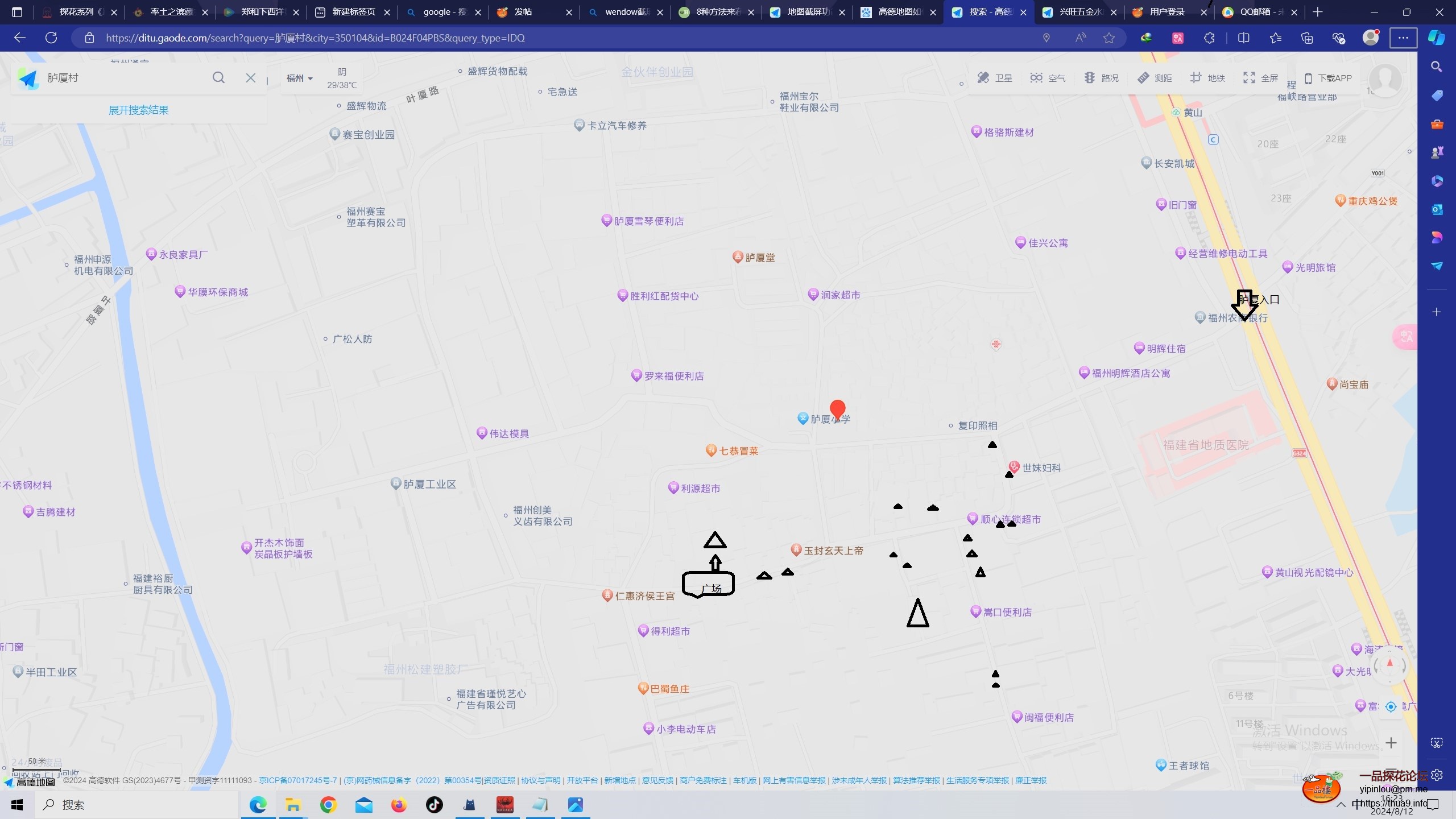The width and height of the screenshot is (1456, 819).
Task: Toggle the subway (地铁) layer
Action: [x=1207, y=78]
